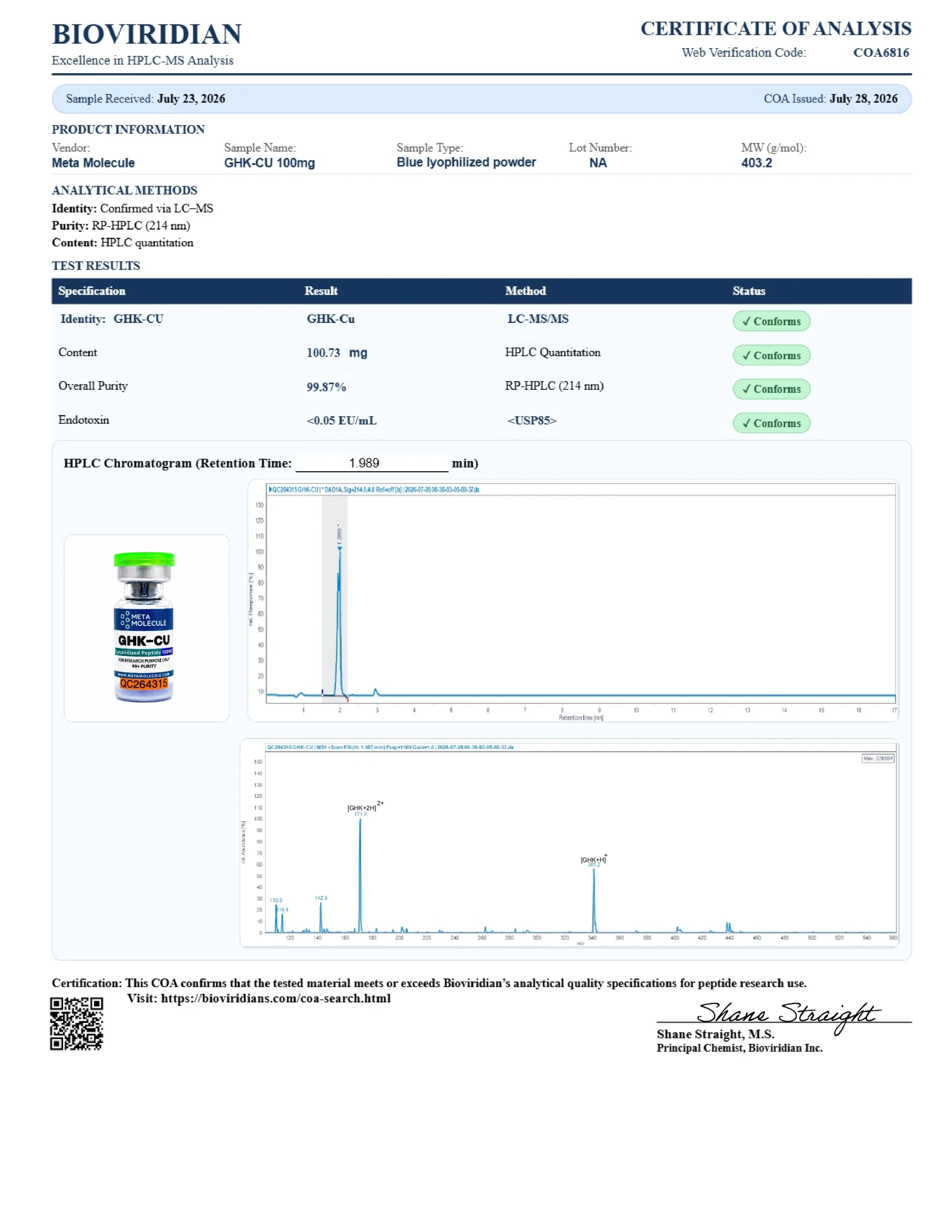This screenshot has width=952, height=1232.
Task: Click the Status column header
Action: [749, 291]
